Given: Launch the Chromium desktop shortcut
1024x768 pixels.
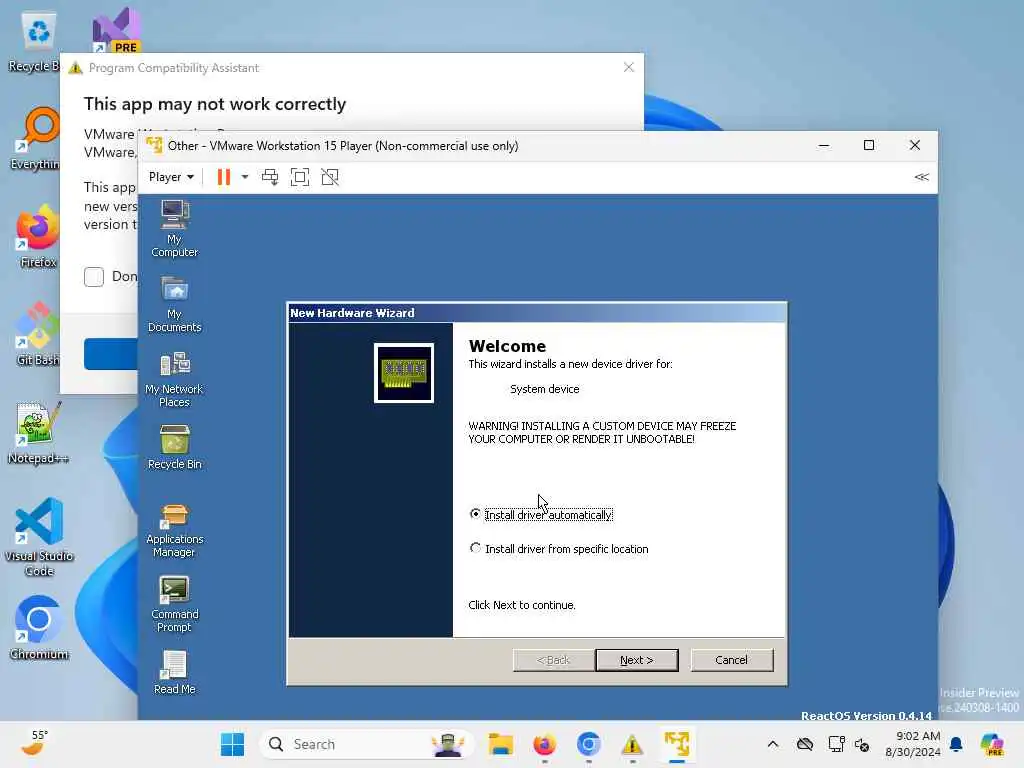Looking at the screenshot, I should coord(39,628).
